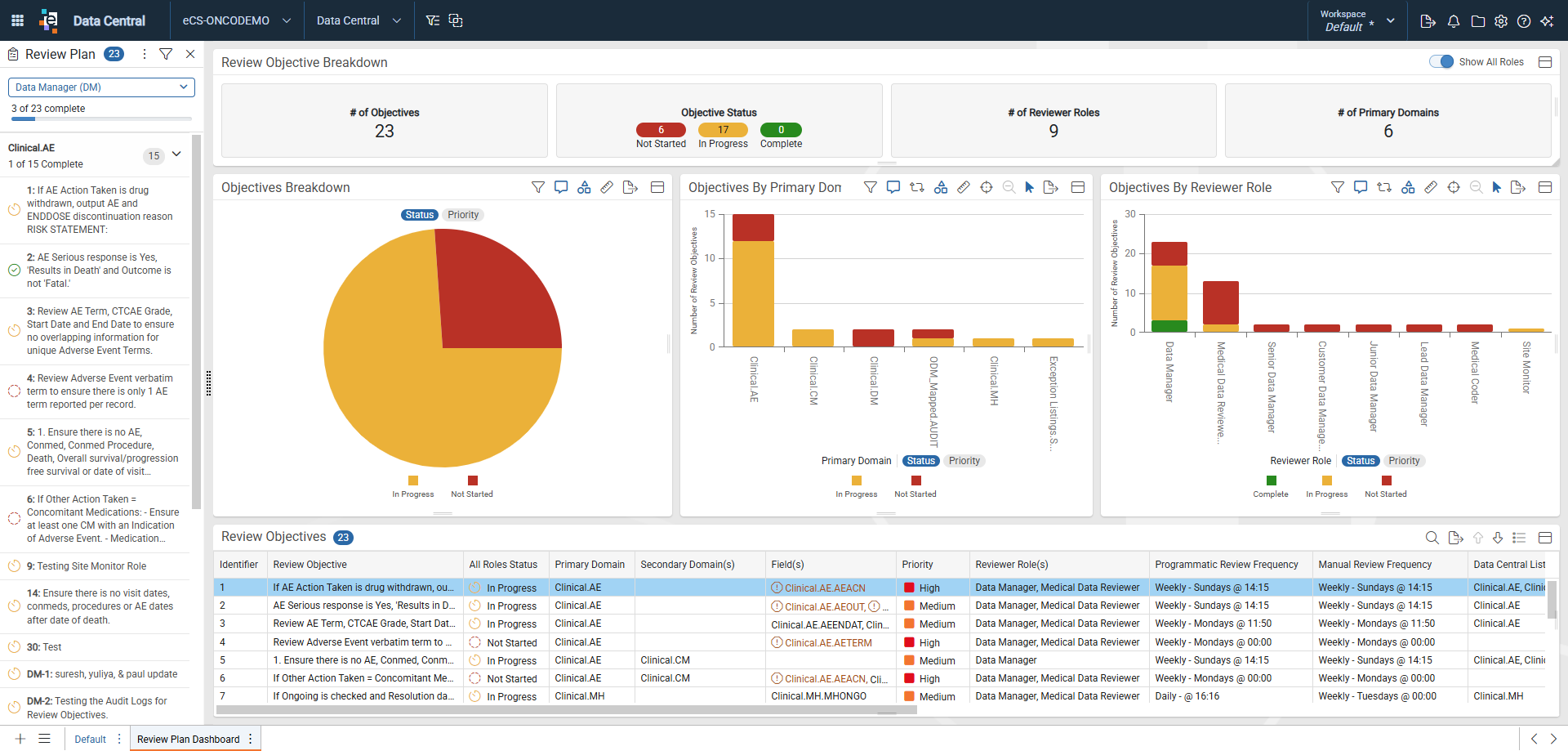Click the In Progress yellow status badge
The height and width of the screenshot is (751, 1568).
coord(723,130)
